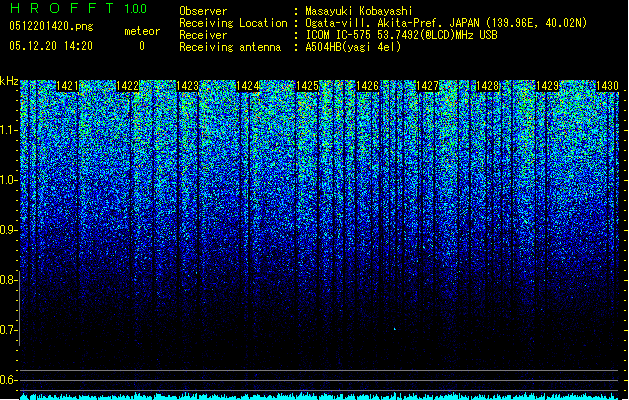Click the date stamp 05.12.20 14:20
629x400 pixels.
tap(51, 46)
